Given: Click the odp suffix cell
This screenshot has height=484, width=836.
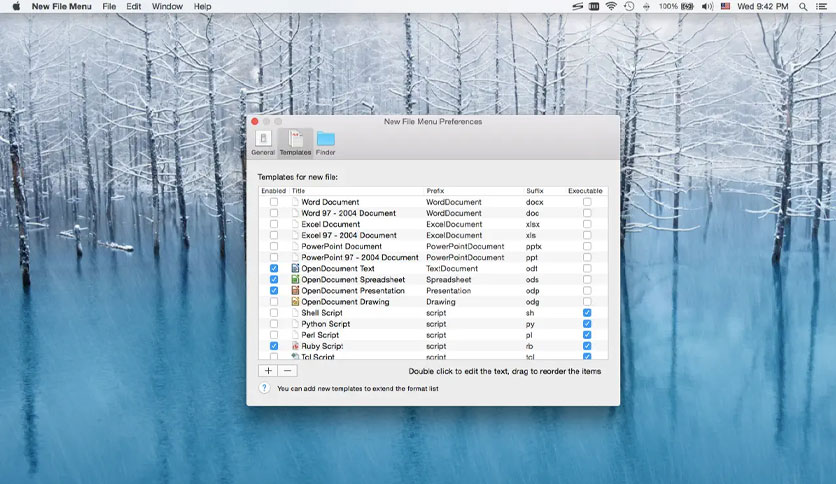Looking at the screenshot, I should pos(533,291).
